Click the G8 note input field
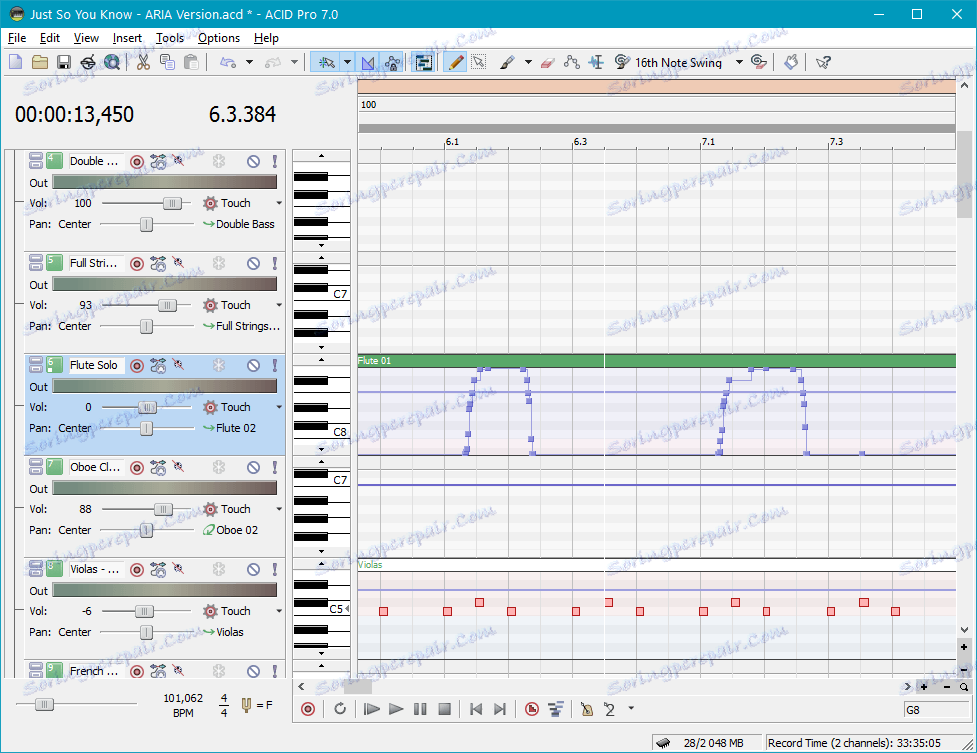Screen dimensions: 977x753 point(935,710)
